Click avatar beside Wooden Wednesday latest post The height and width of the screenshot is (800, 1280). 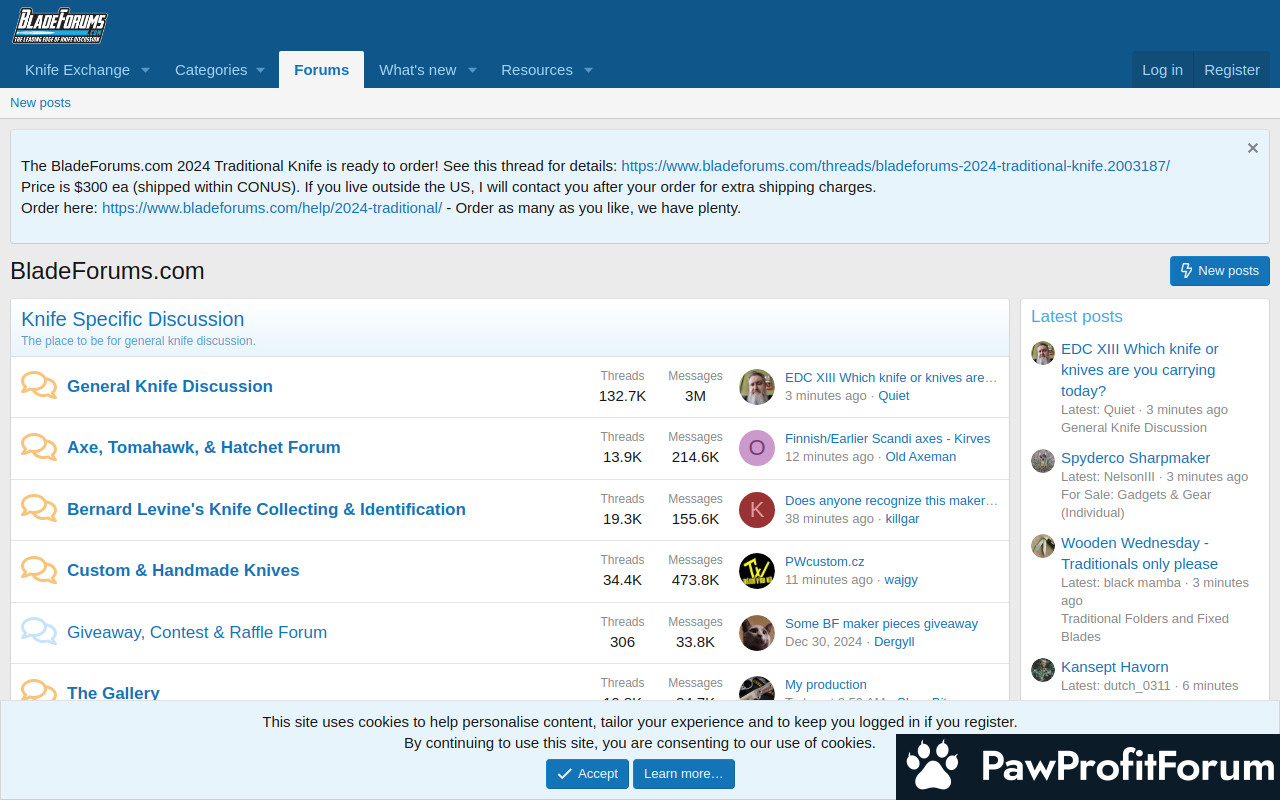coord(1043,546)
